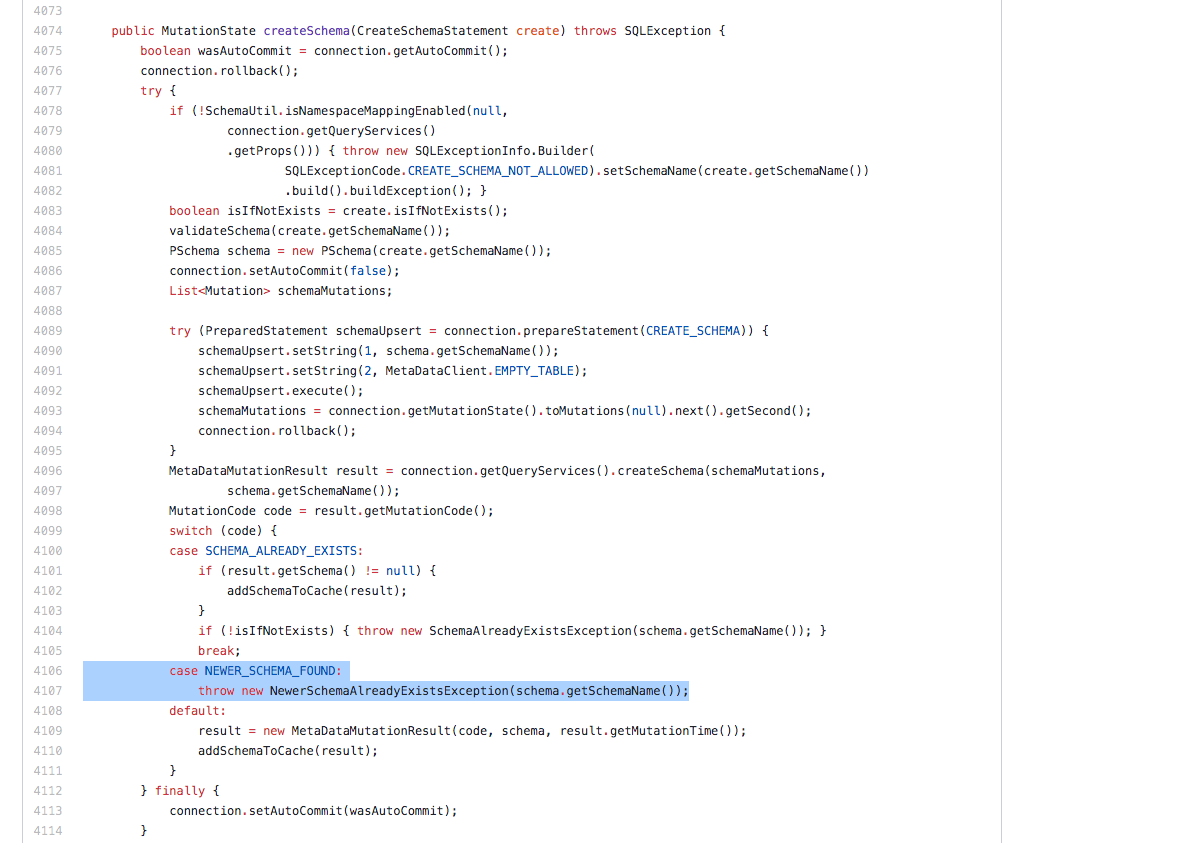
Task: Click the SCHEMA_ALREADY_EXISTS case label link
Action: point(284,550)
